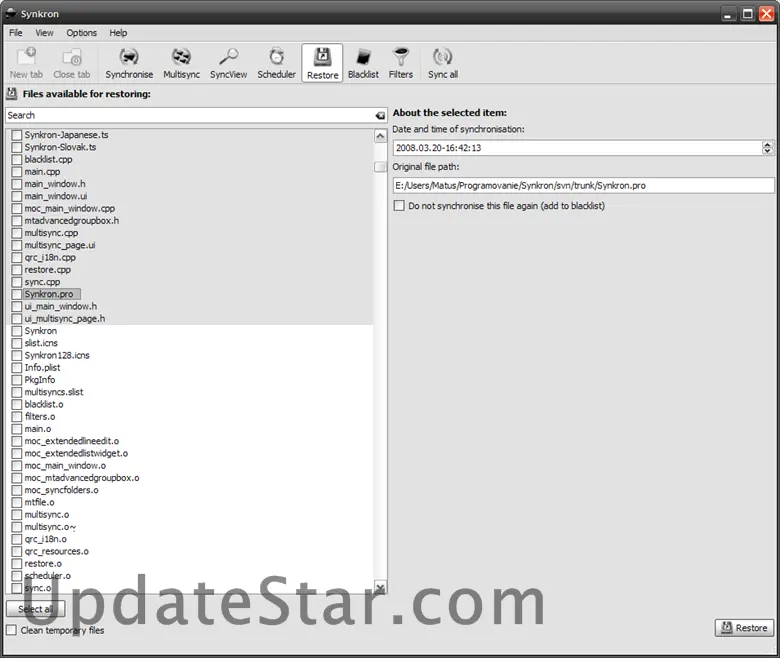This screenshot has height=658, width=780.
Task: Check the restore.cpp checkbox
Action: tap(17, 270)
